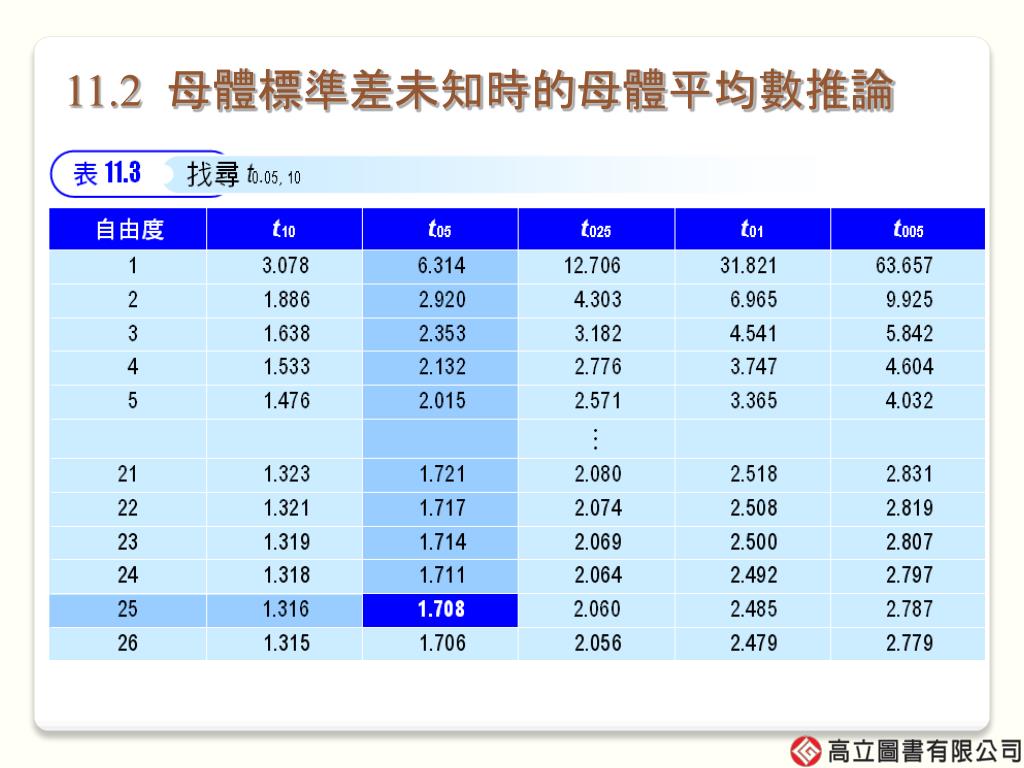Click the degrees of freedom 22 cell
The image size is (1024, 768).
tap(128, 508)
